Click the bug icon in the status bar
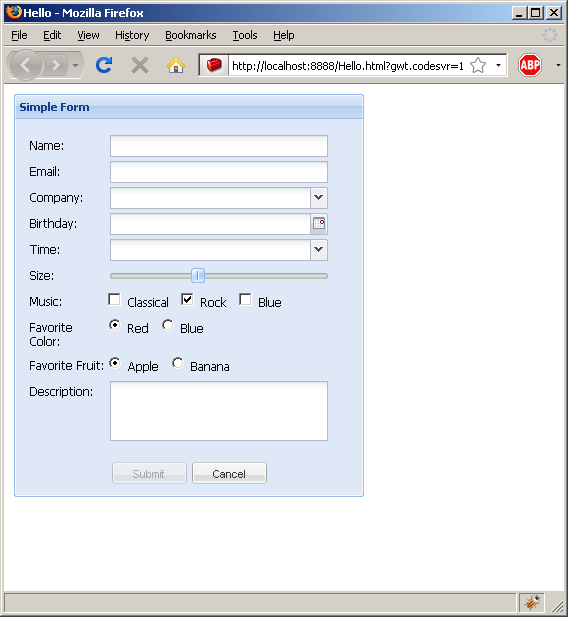 pyautogui.click(x=532, y=602)
